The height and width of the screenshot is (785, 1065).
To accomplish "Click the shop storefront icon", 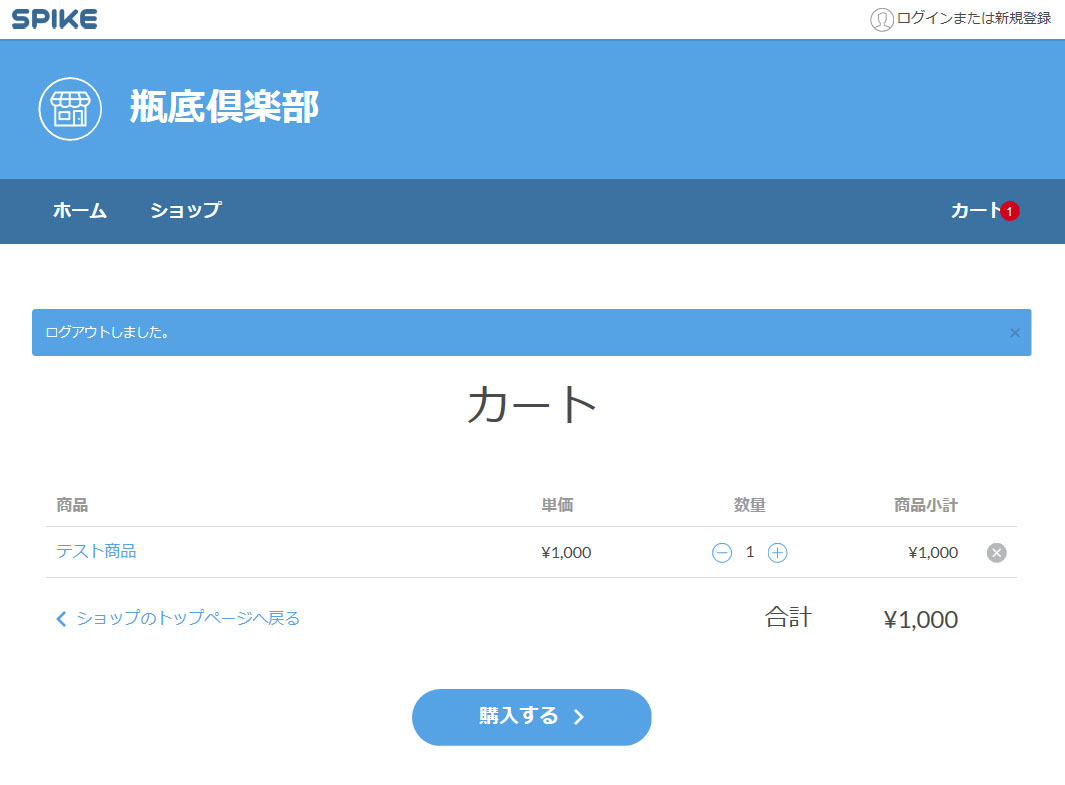I will click(x=70, y=109).
